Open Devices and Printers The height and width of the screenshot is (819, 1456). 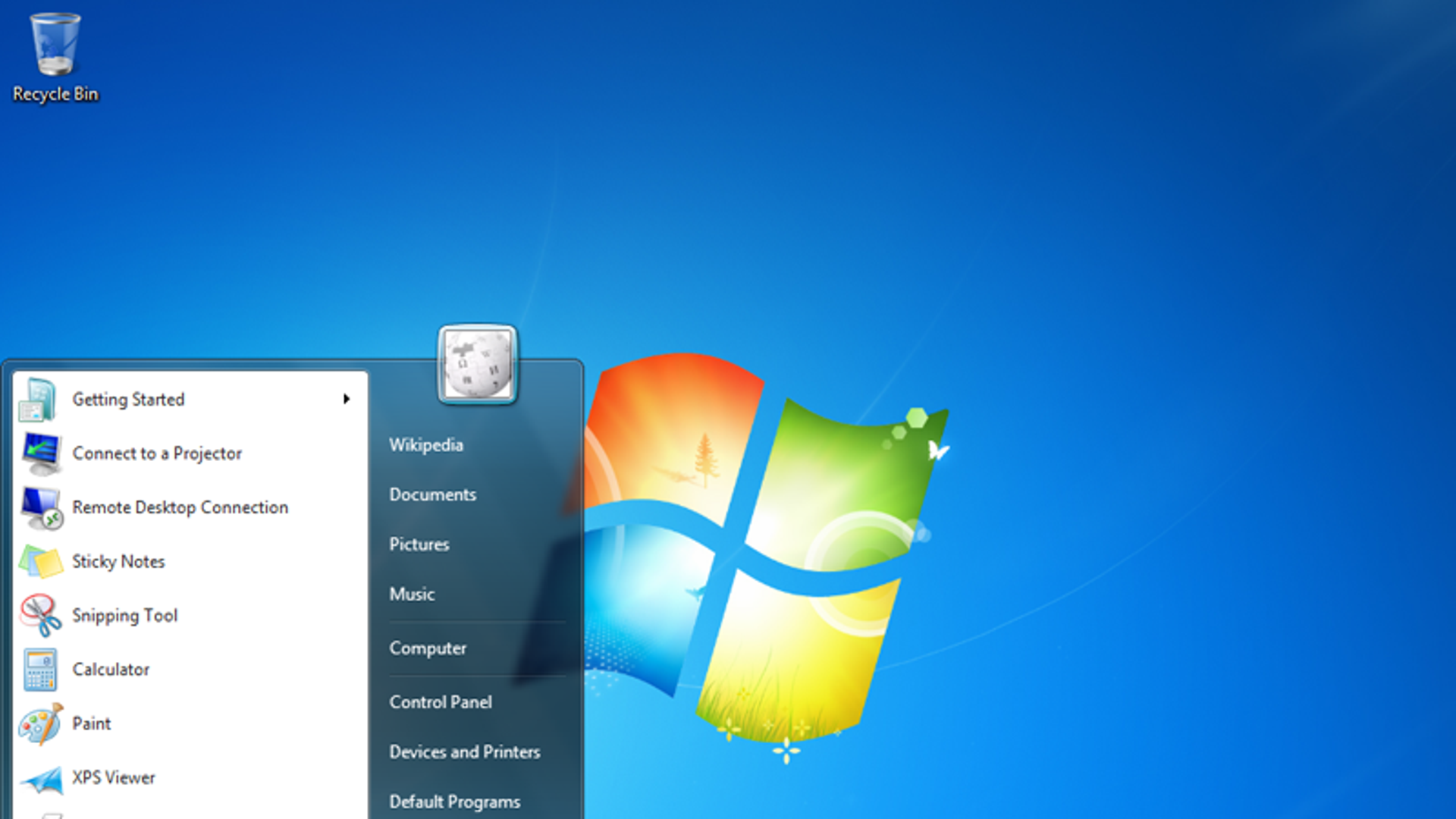465,752
